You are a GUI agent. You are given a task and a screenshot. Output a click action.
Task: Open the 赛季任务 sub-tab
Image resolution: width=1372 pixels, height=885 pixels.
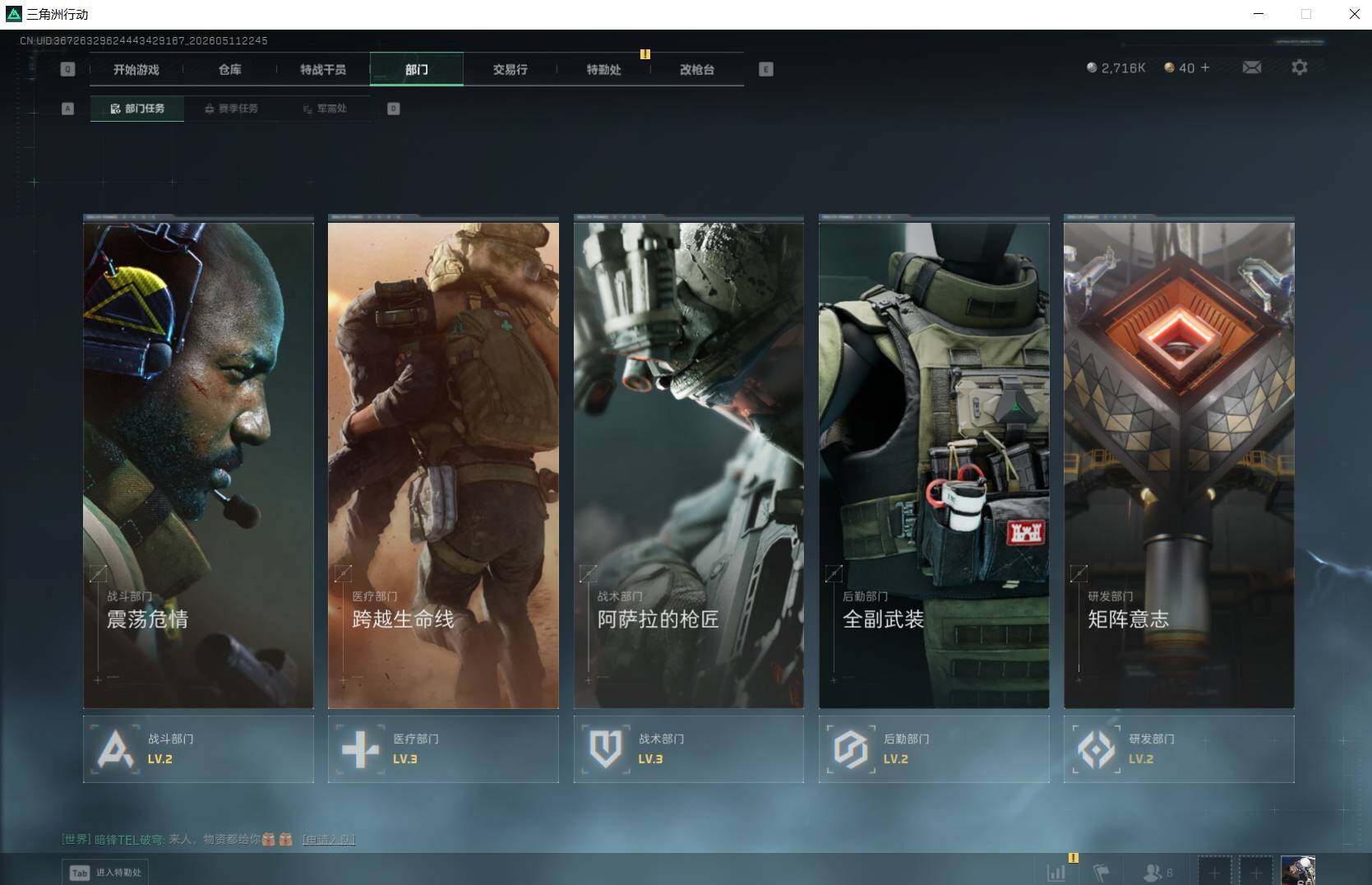[231, 109]
